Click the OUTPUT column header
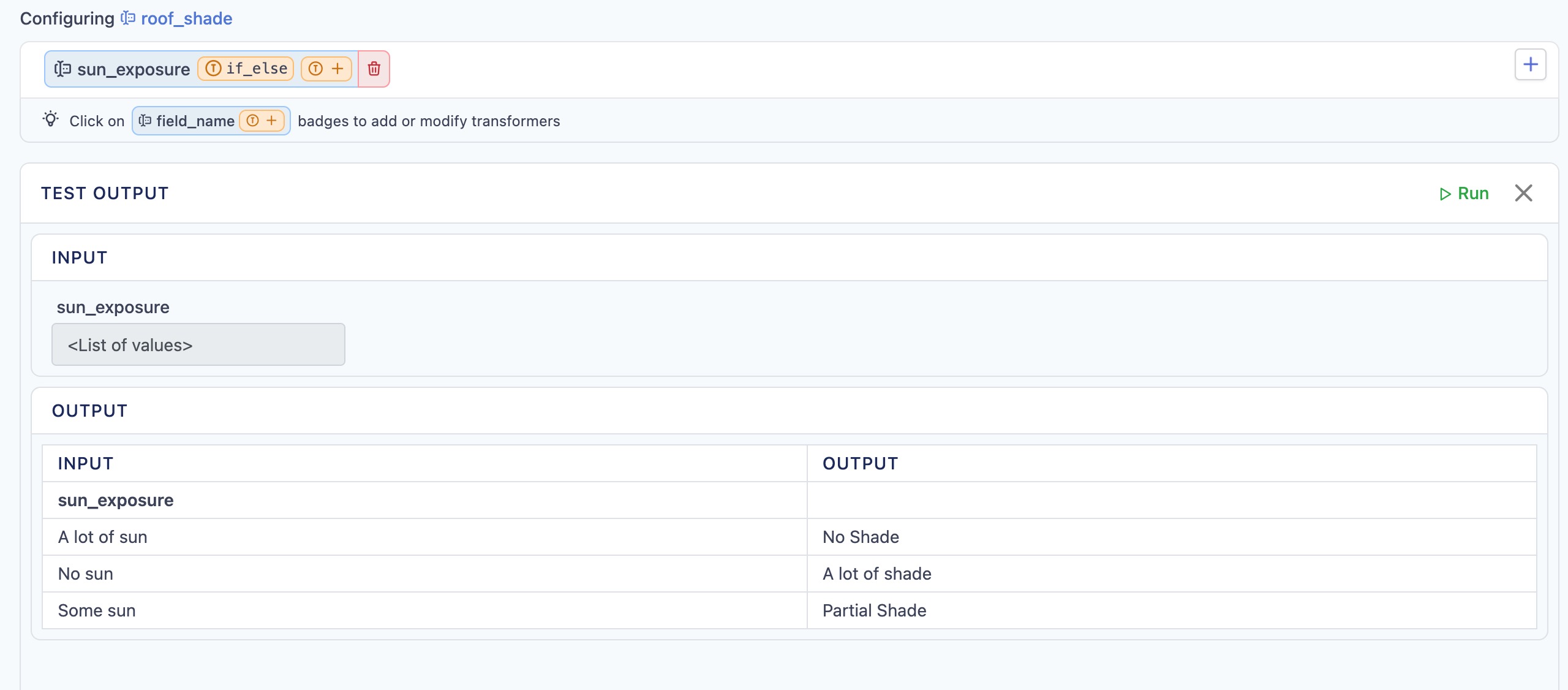Image resolution: width=1568 pixels, height=690 pixels. 860,464
